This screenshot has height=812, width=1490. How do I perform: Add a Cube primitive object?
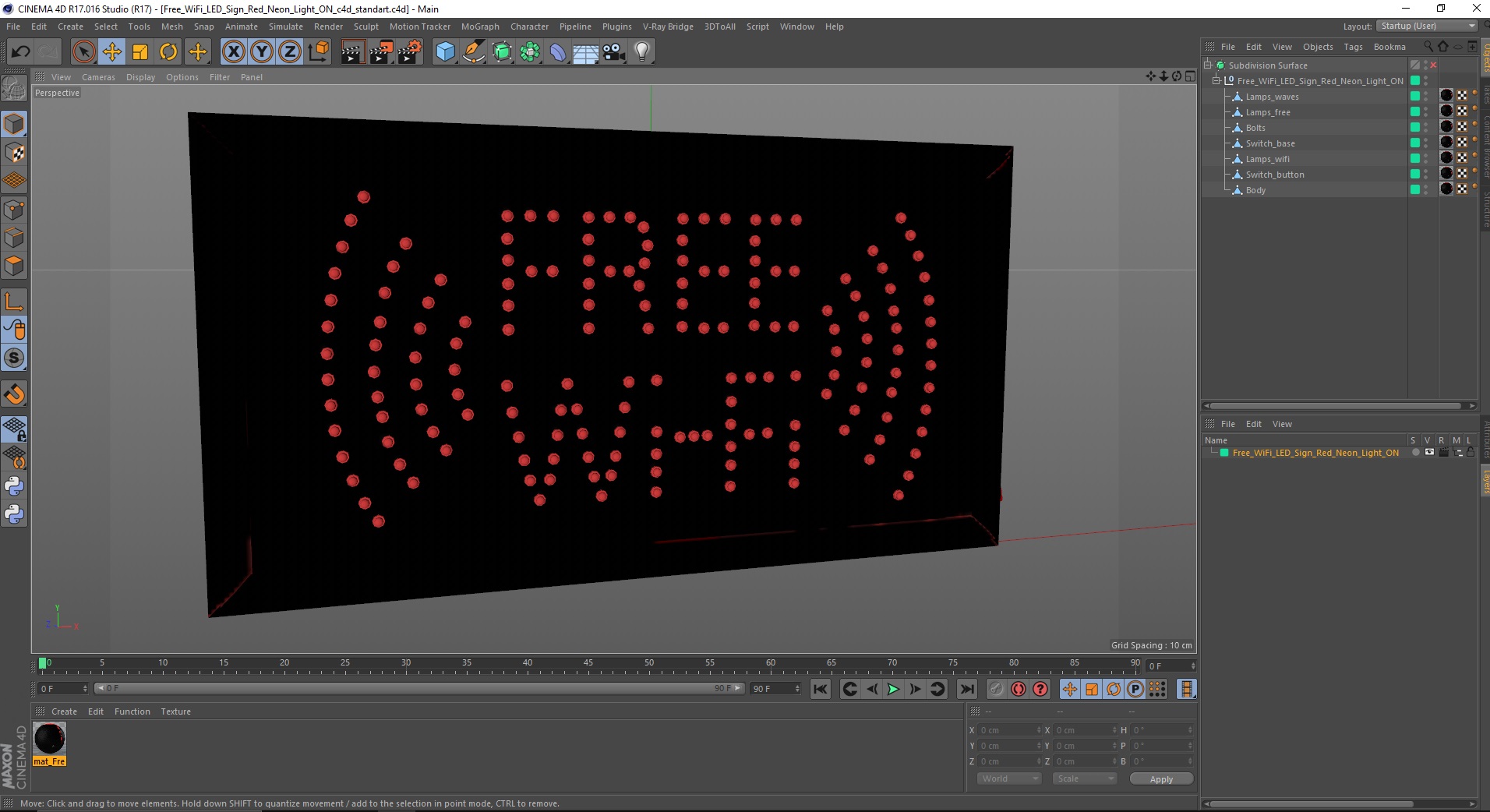pyautogui.click(x=445, y=52)
